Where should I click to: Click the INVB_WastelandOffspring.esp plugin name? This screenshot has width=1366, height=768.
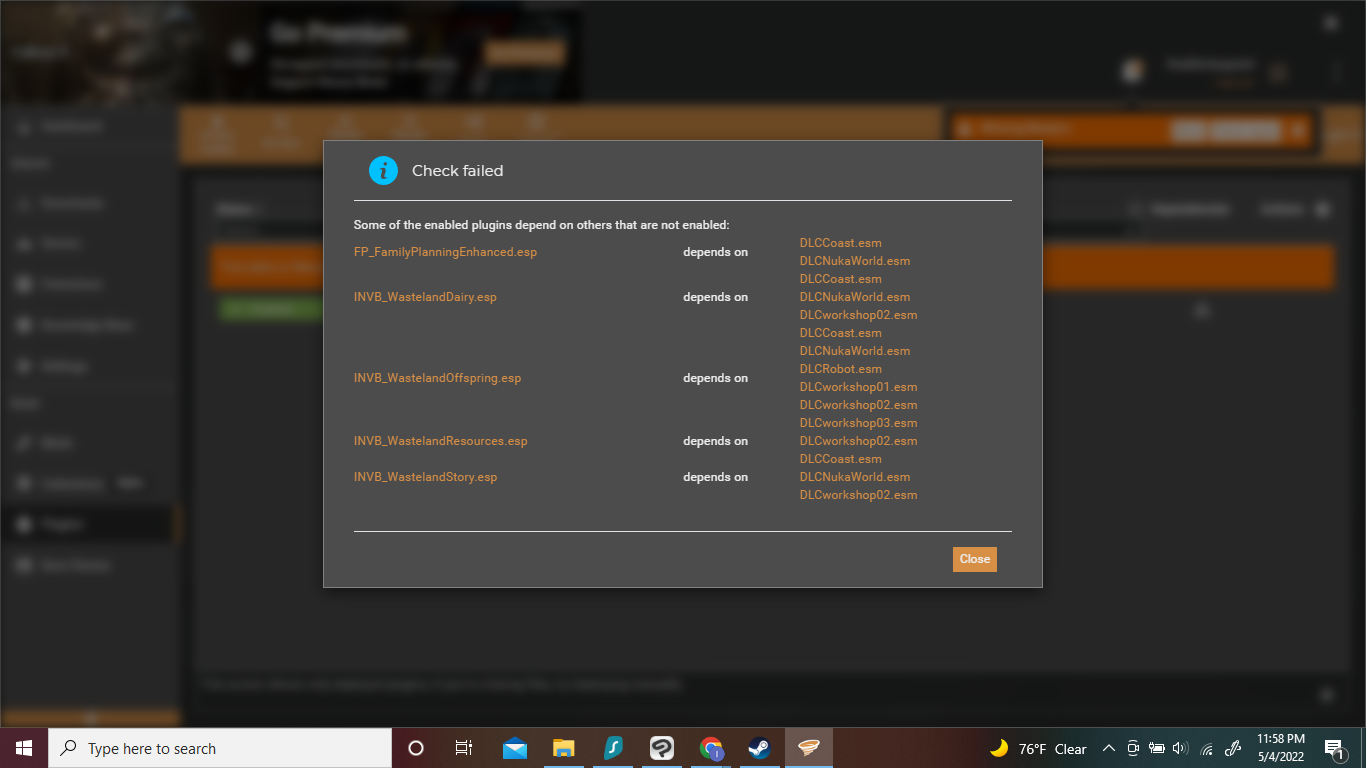click(x=437, y=378)
